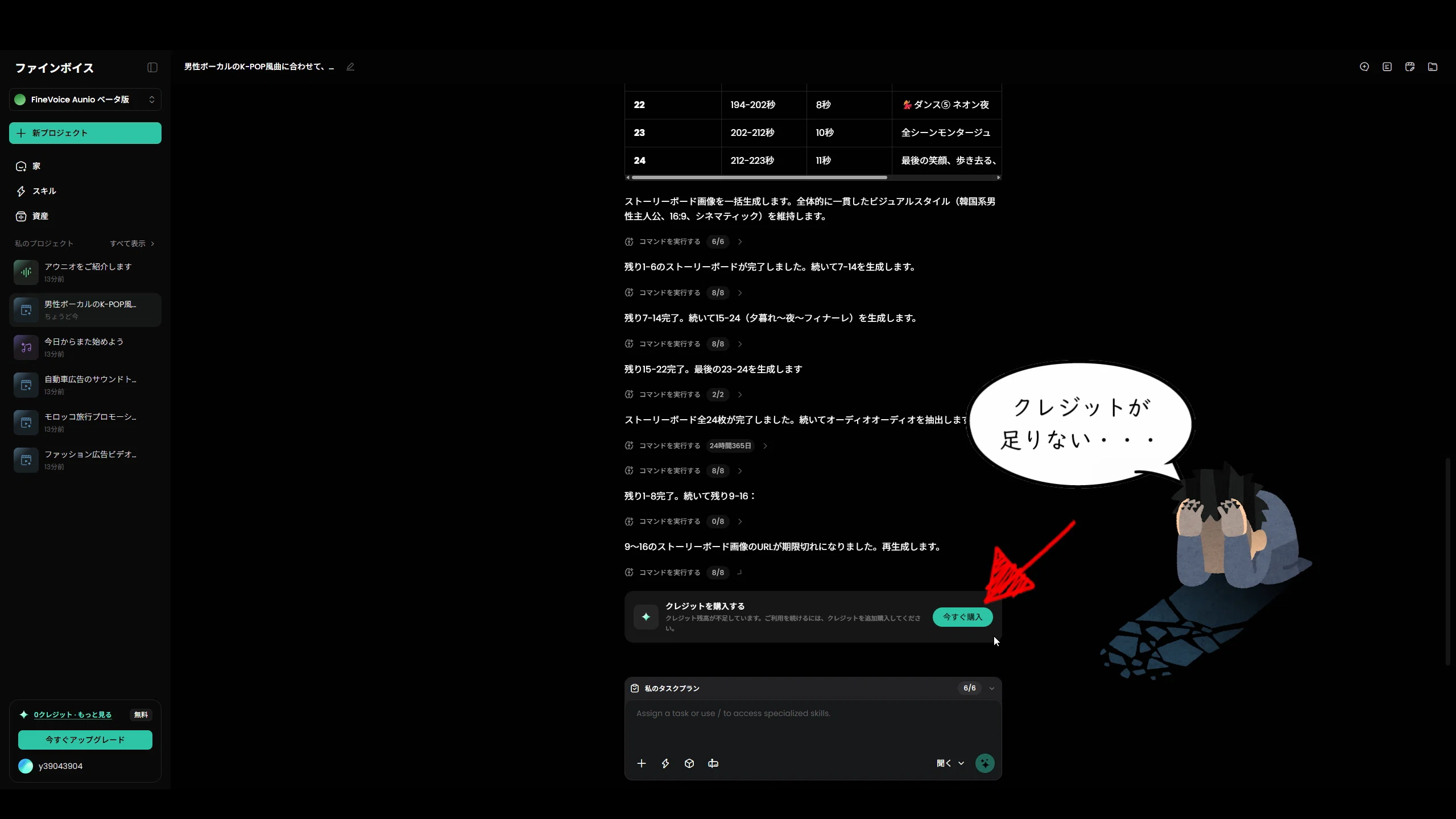
Task: Open project アウニオをご紹介します
Action: coord(85,272)
